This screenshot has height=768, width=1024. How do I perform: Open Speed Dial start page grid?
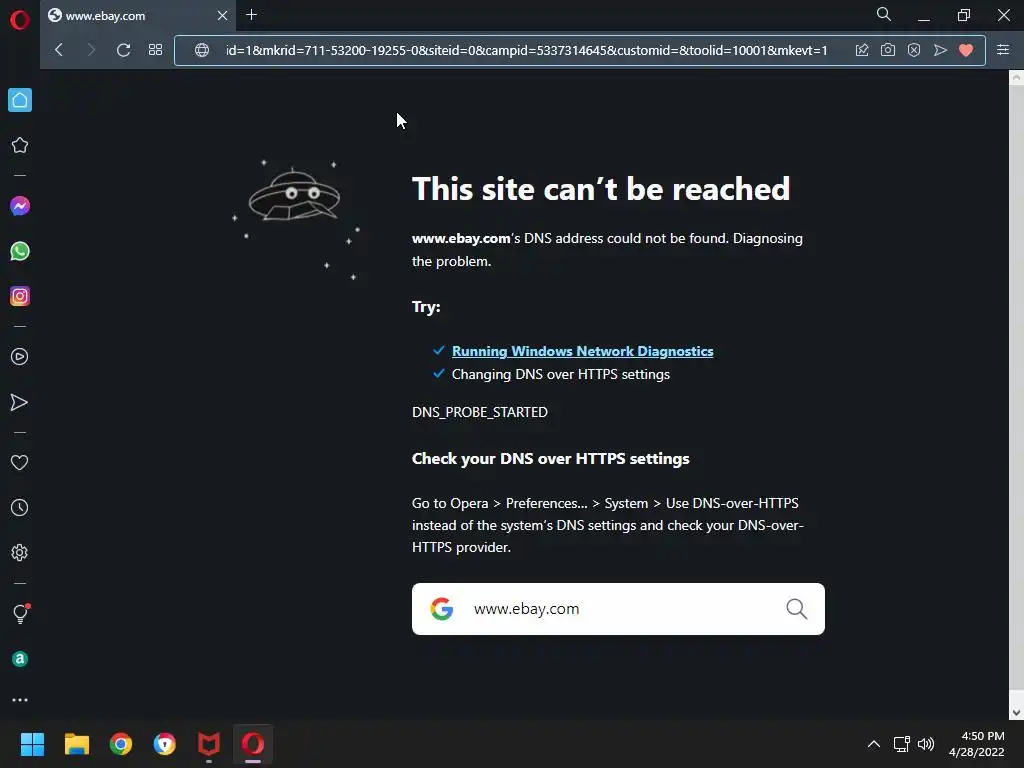155,50
